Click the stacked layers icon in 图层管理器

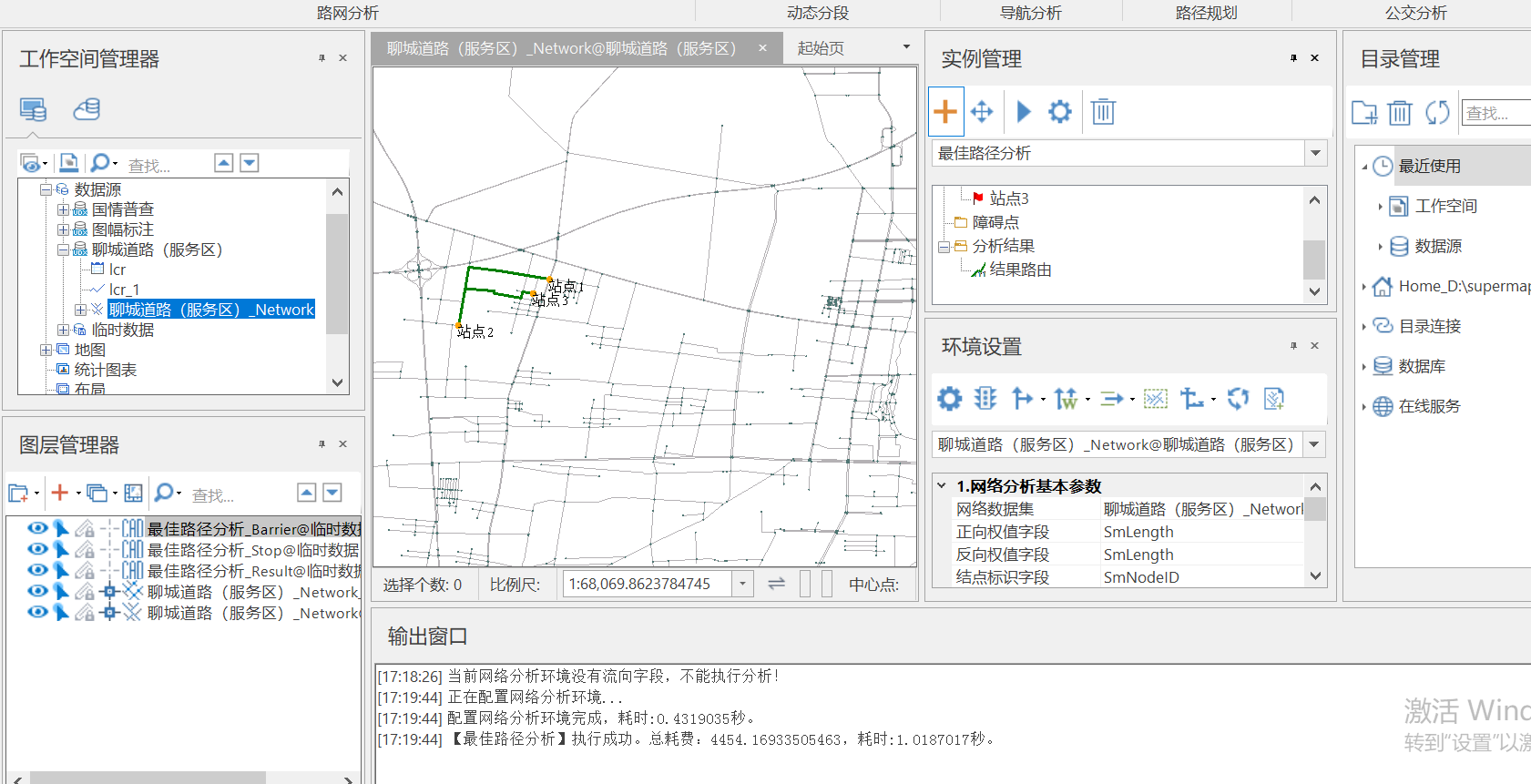point(97,493)
